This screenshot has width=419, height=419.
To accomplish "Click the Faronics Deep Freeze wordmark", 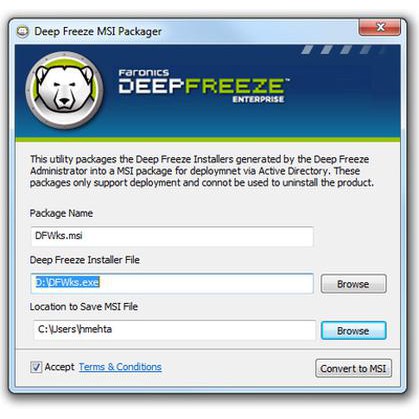I will pyautogui.click(x=204, y=82).
